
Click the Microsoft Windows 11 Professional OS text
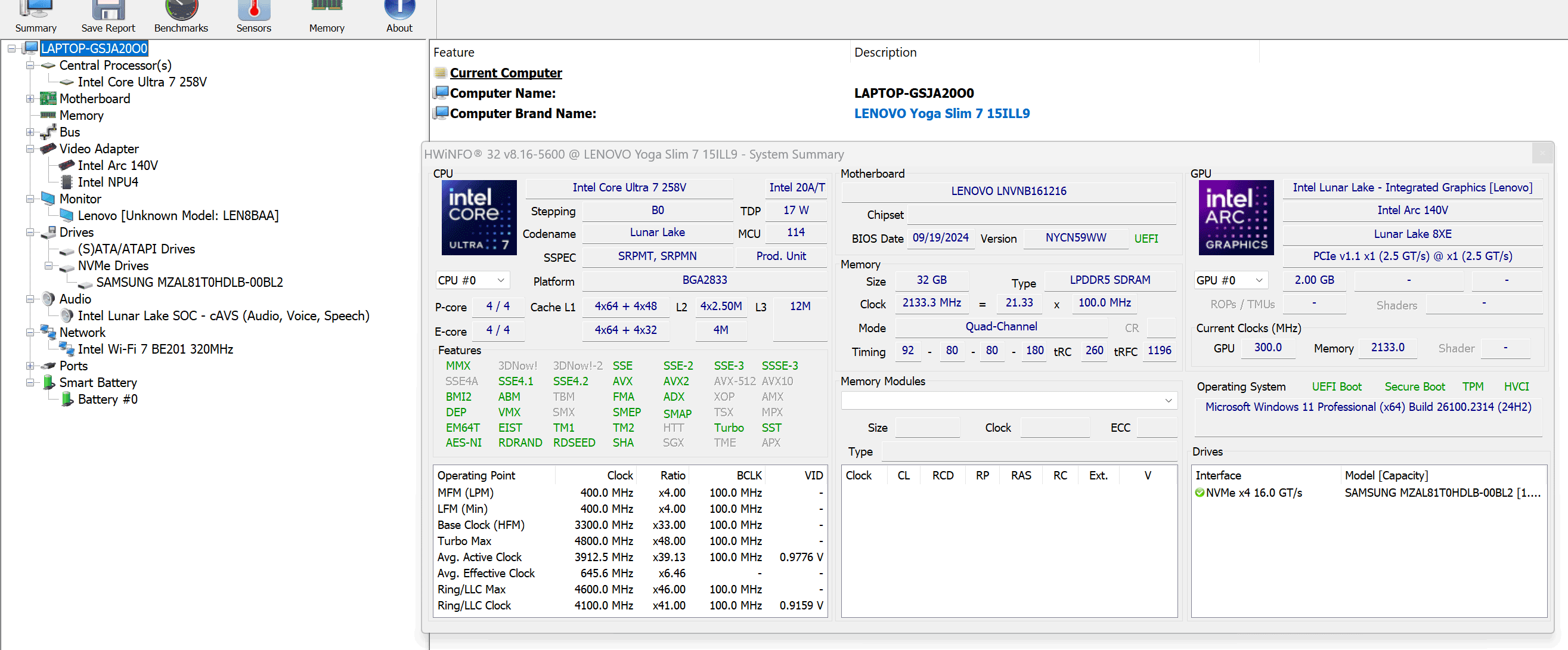[1368, 407]
